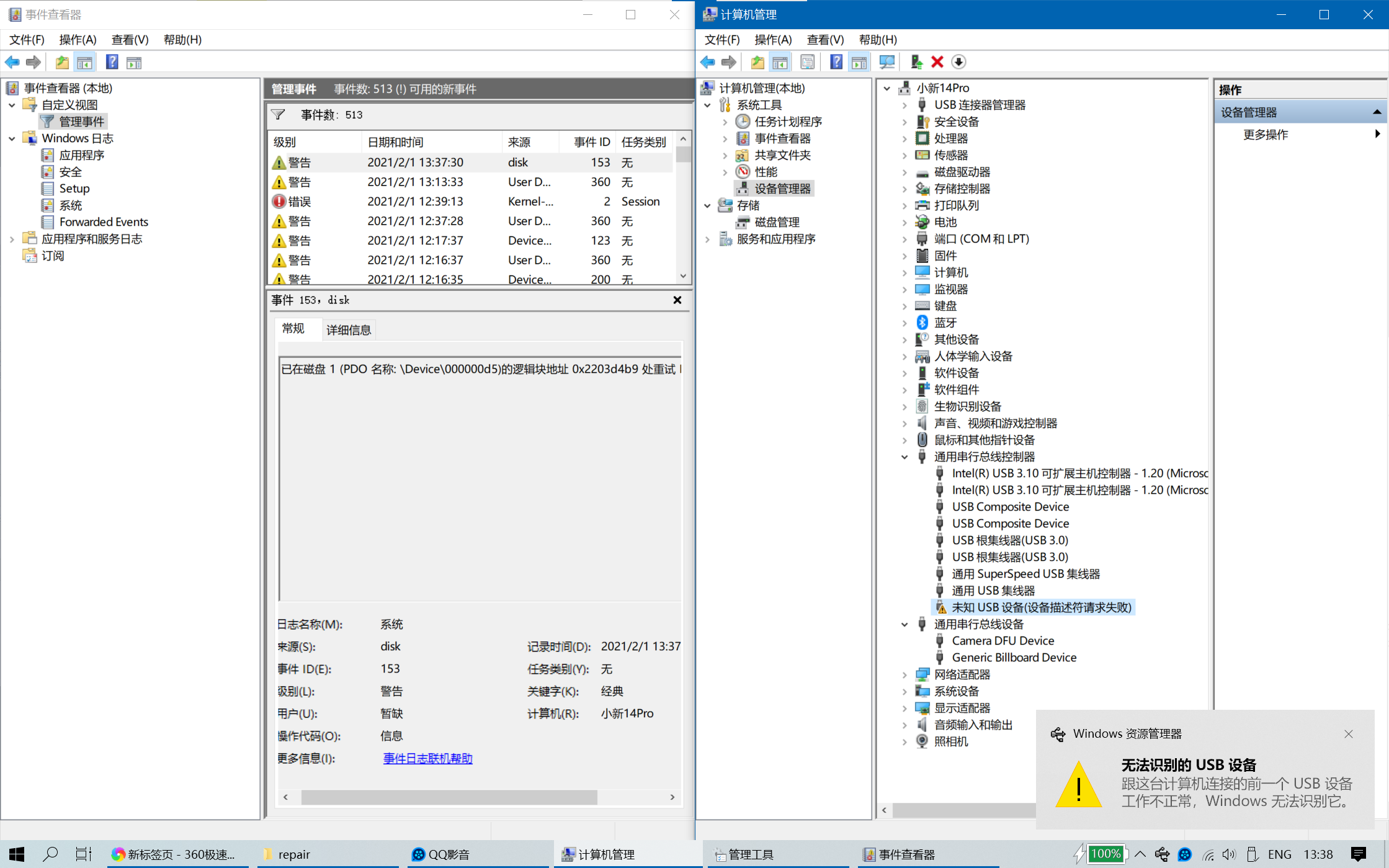The image size is (1389, 868).
Task: Expand Disk drives category
Action: [x=904, y=172]
